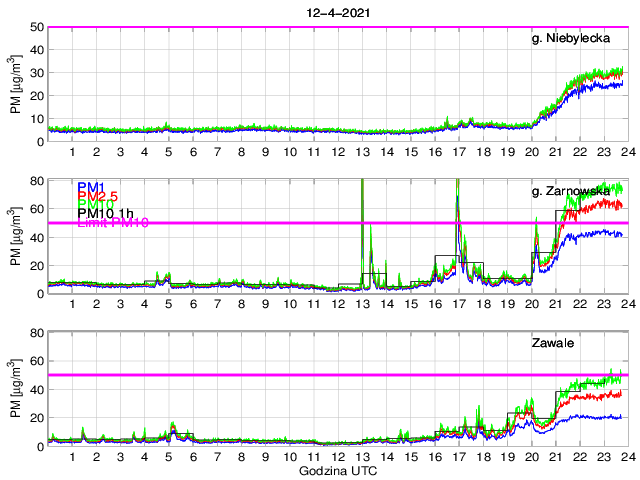The width and height of the screenshot is (640, 480).
Task: Click the Godzina UTC axis label
Action: click(x=337, y=470)
